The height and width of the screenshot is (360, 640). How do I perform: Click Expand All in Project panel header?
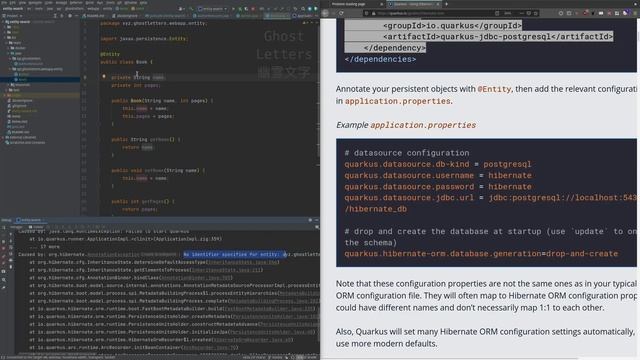(55, 16)
